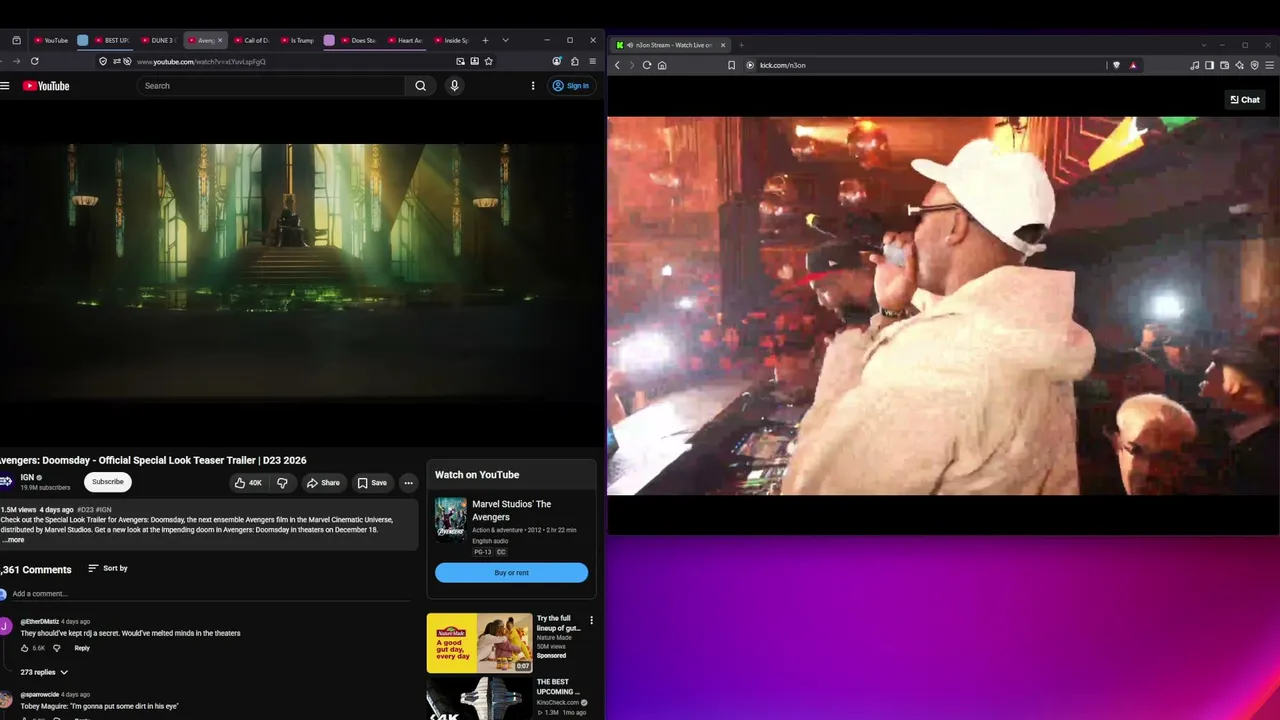Dislike the comment by @EtherDMatiz

(56, 648)
